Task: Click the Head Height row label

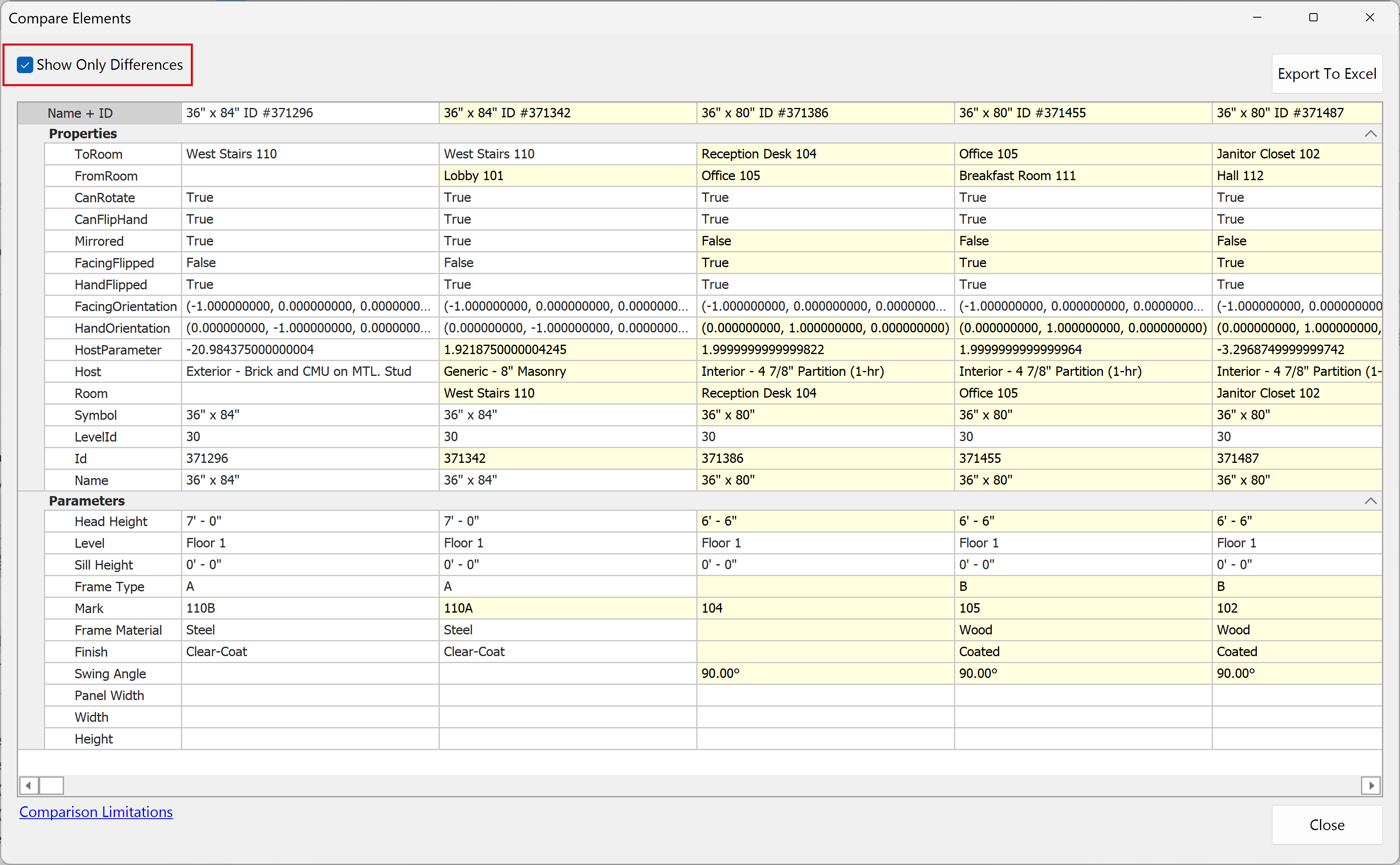Action: (x=113, y=522)
